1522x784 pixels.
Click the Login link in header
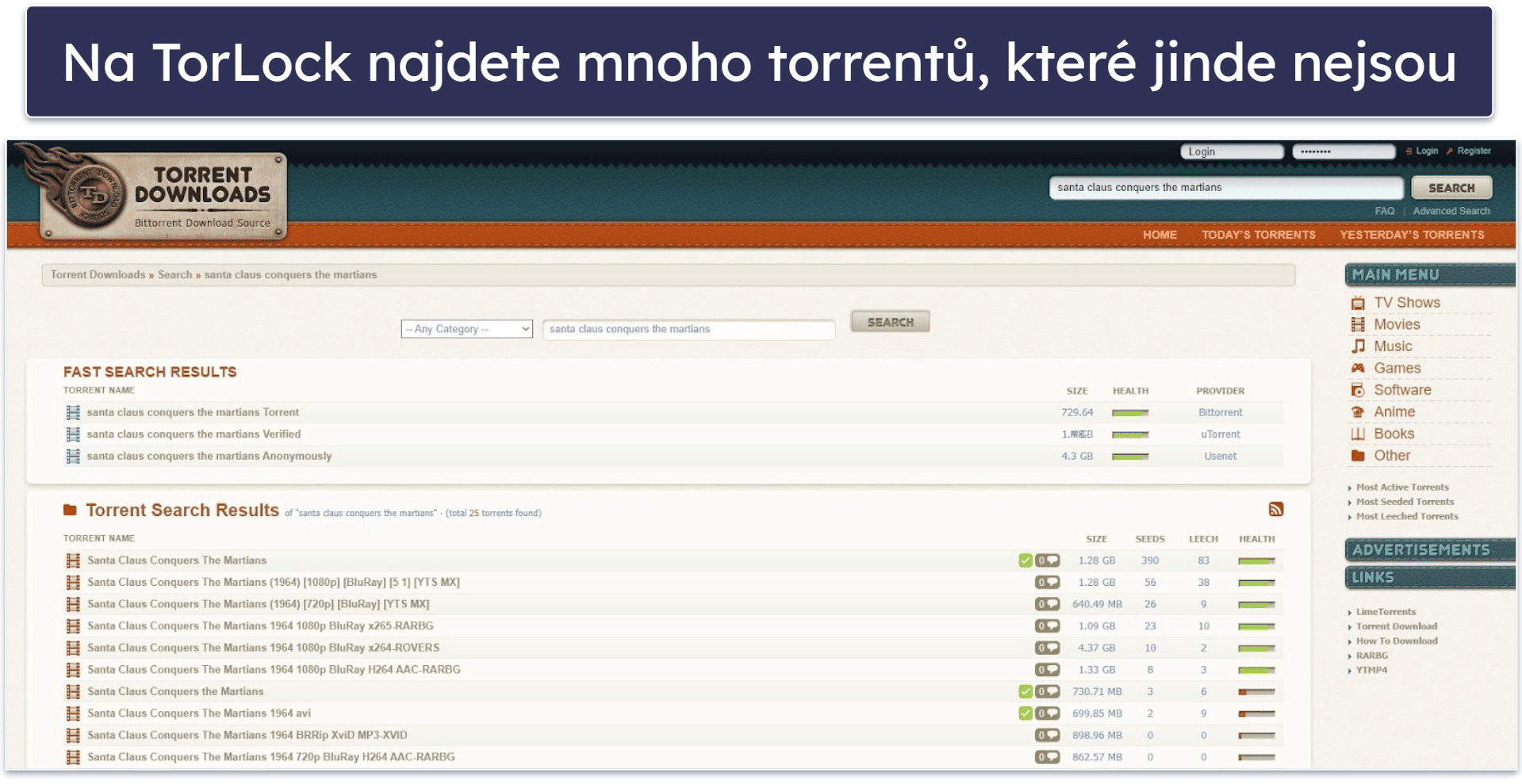point(1427,151)
